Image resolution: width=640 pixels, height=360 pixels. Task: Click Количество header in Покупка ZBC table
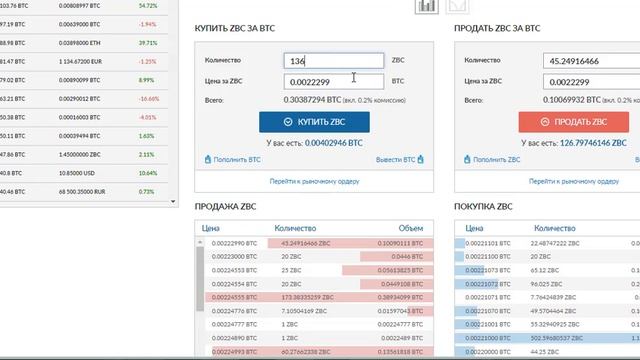pyautogui.click(x=555, y=229)
